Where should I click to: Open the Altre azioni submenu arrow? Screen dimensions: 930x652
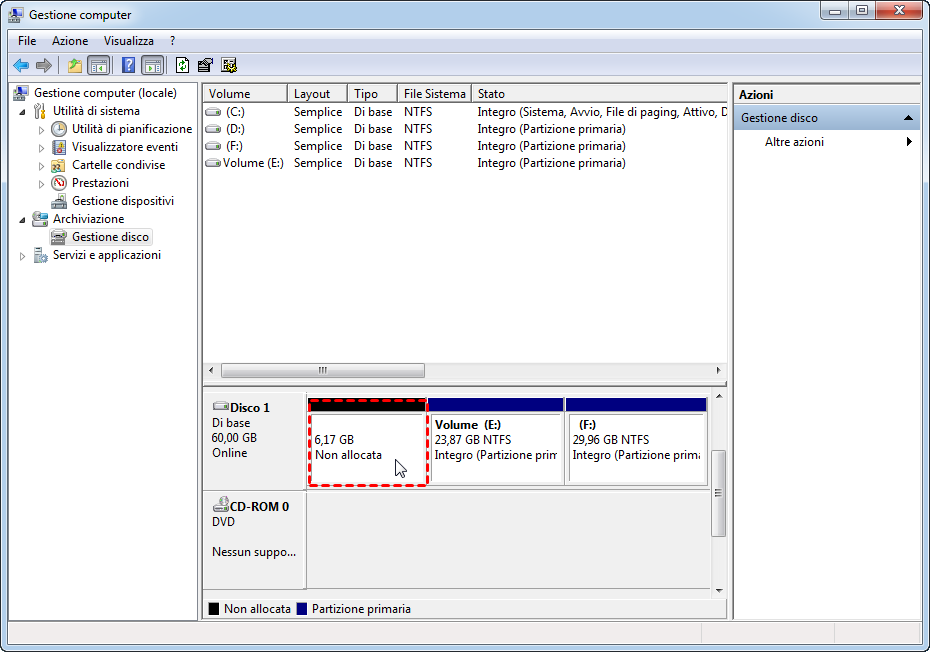(909, 142)
